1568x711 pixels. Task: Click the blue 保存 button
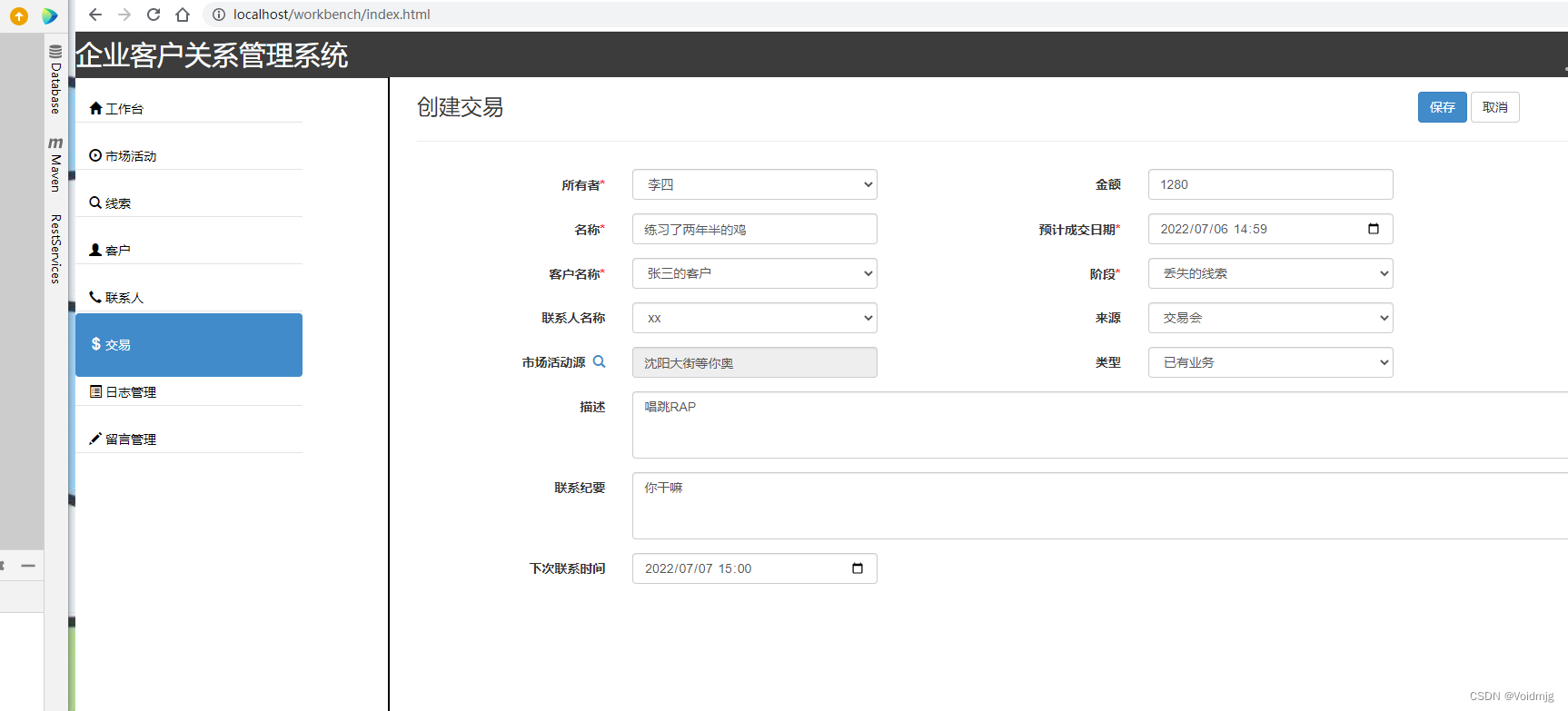1442,107
